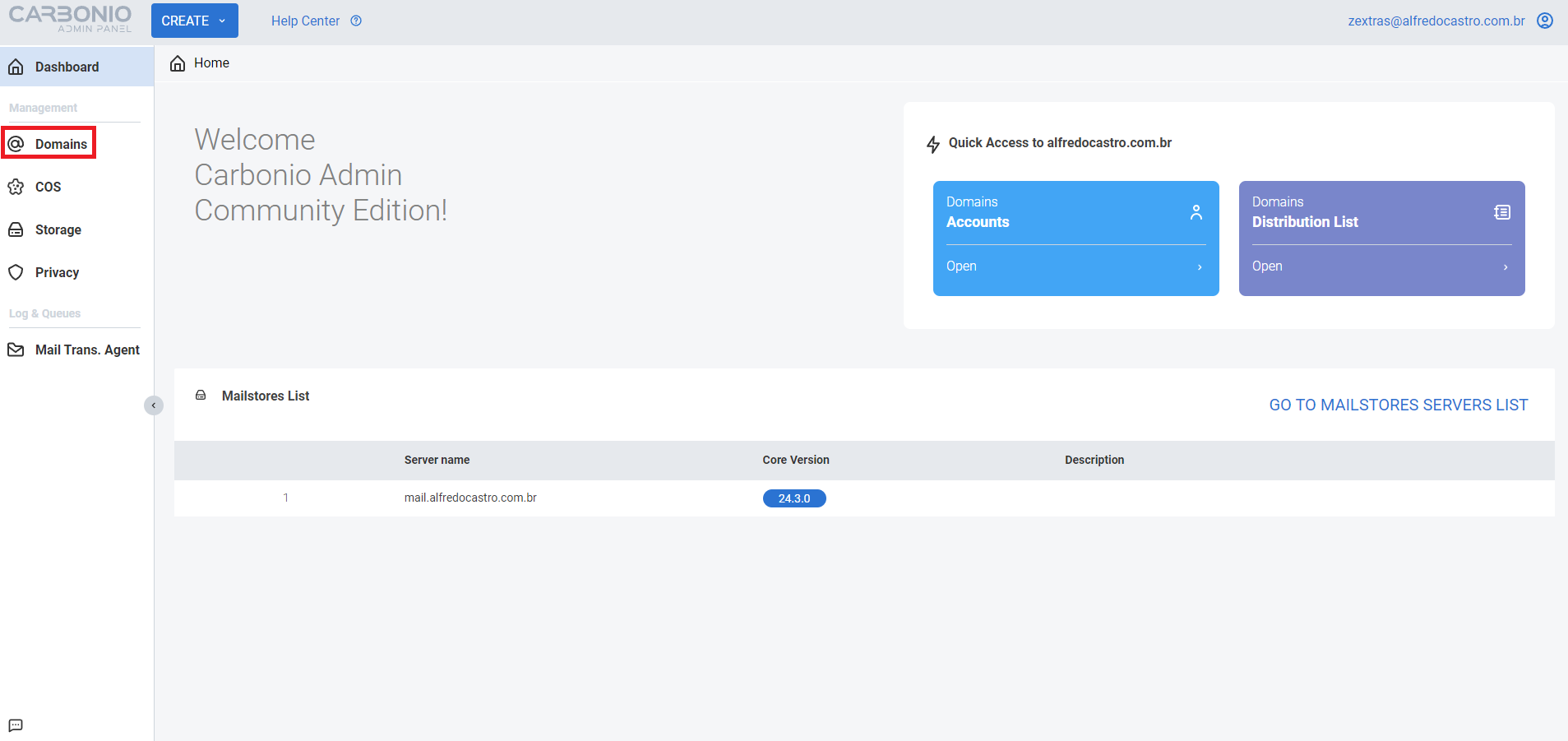Click the Dashboard house icon
Screen dimensions: 1568x741
click(x=16, y=67)
